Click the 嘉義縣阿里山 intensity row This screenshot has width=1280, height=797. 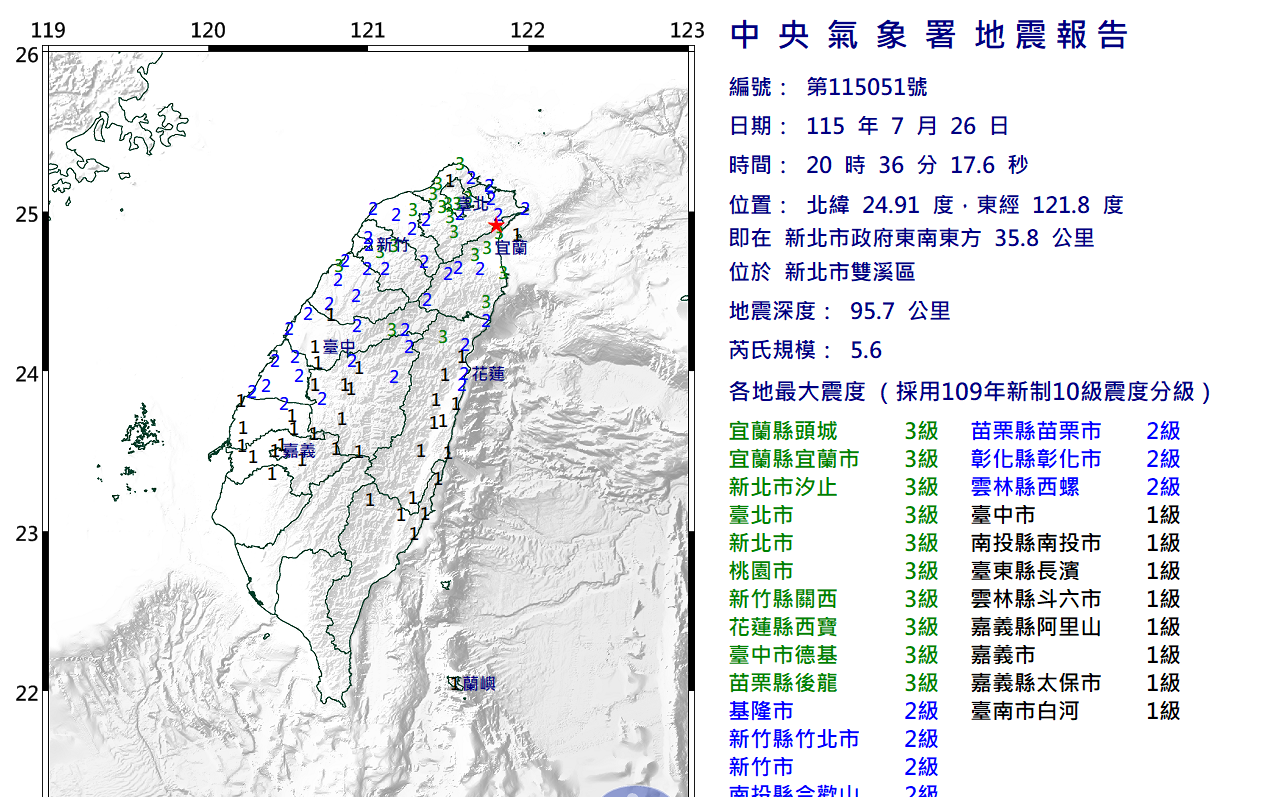(1076, 627)
